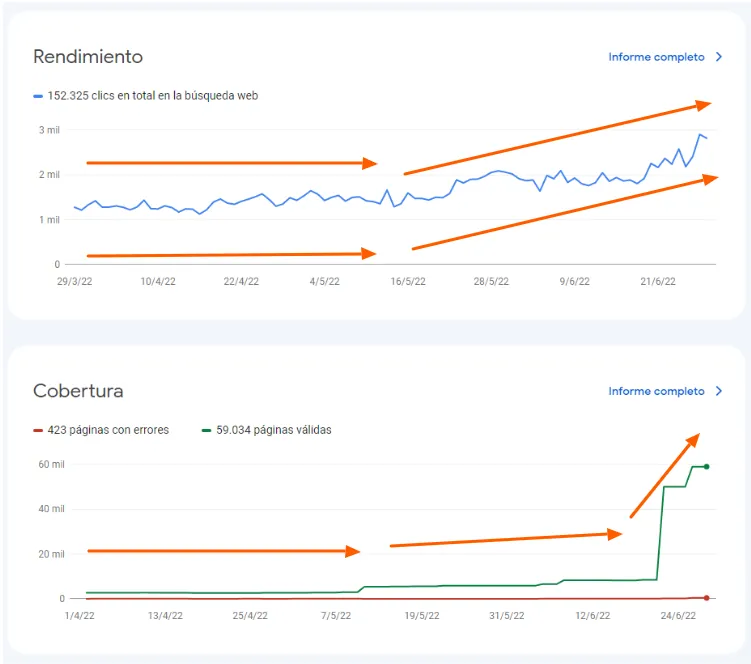Click the green endpoint dot on Cobertura chart
This screenshot has height=664, width=751.
click(706, 467)
